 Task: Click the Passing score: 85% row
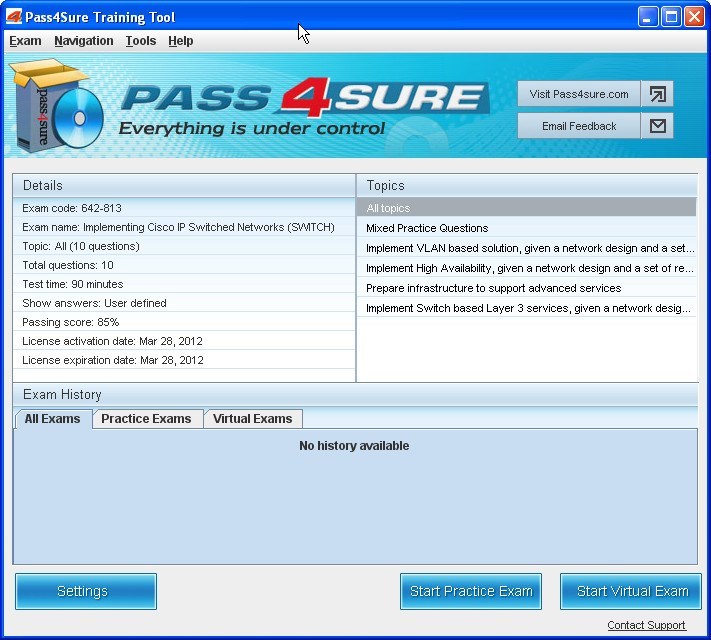pyautogui.click(x=184, y=322)
